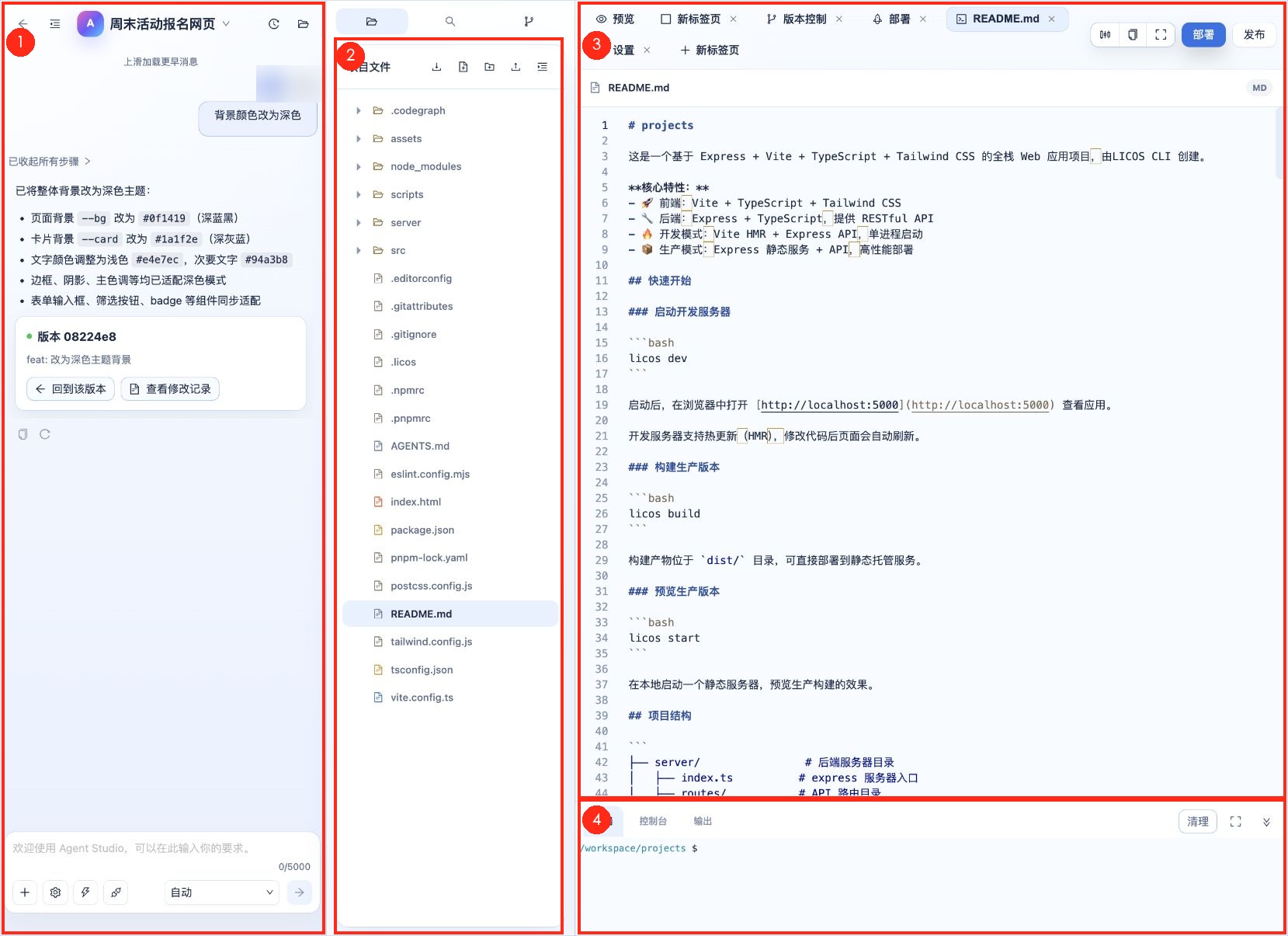Click the send arrow button in chat
This screenshot has width=1288, height=936.
click(299, 893)
